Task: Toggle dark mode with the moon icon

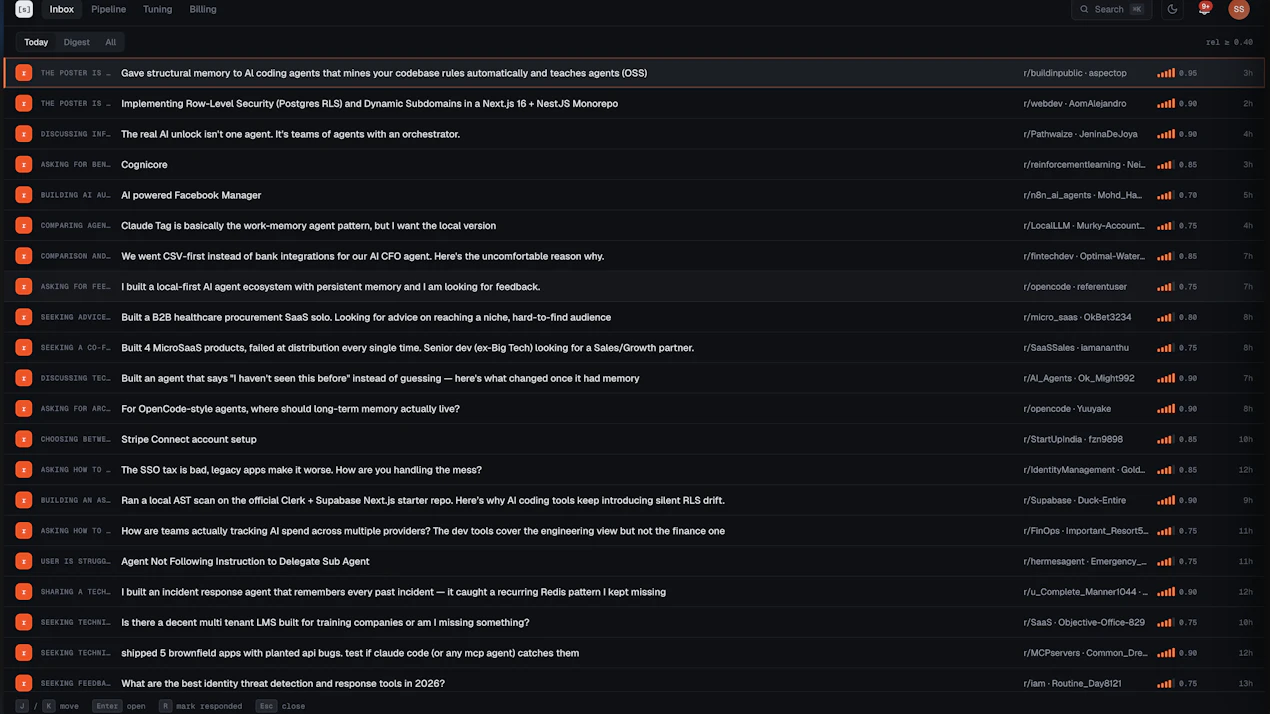Action: tap(1172, 9)
